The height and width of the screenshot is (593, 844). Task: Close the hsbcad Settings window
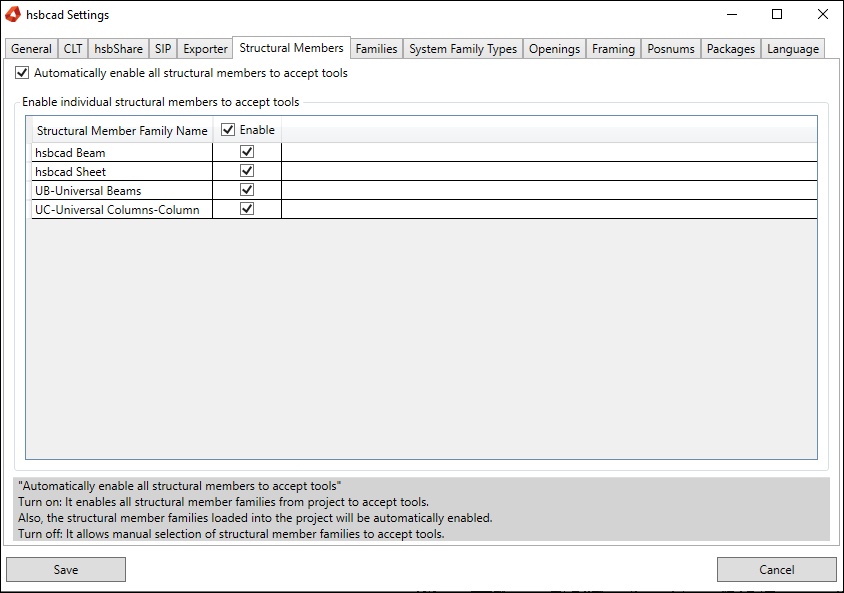point(822,15)
